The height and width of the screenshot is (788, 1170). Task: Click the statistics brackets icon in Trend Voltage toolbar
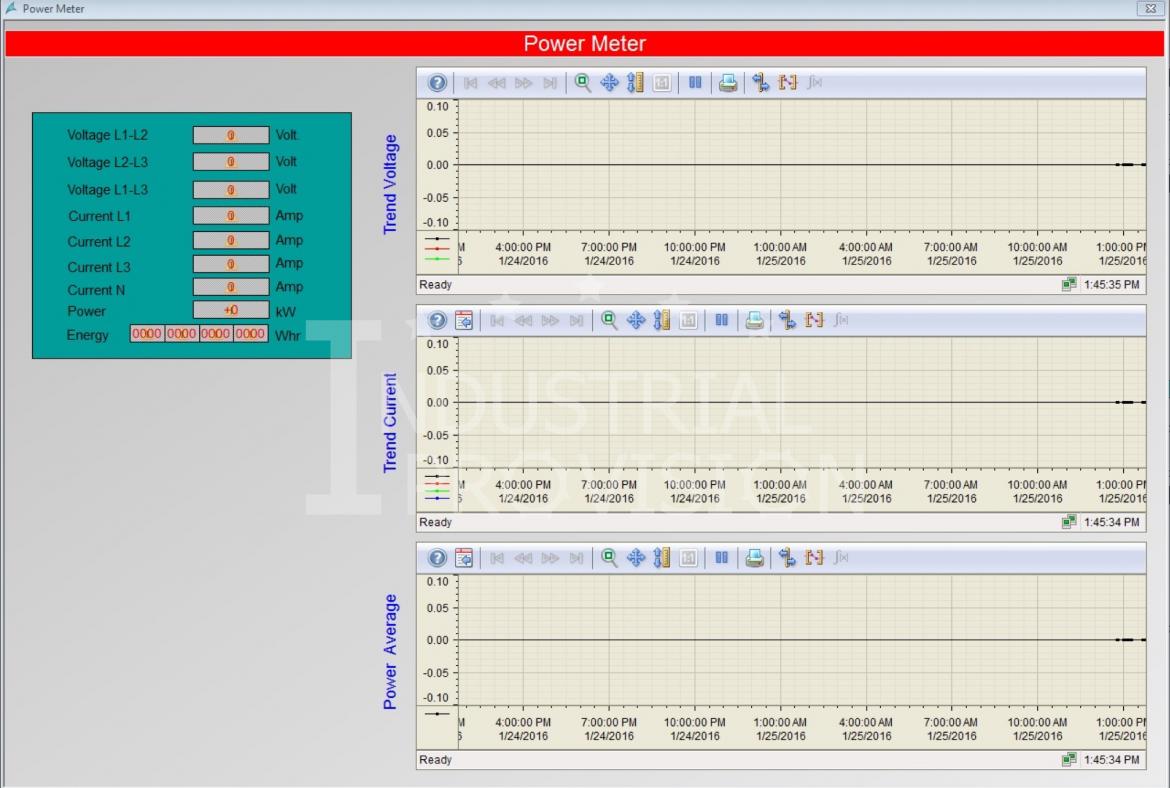[x=788, y=83]
